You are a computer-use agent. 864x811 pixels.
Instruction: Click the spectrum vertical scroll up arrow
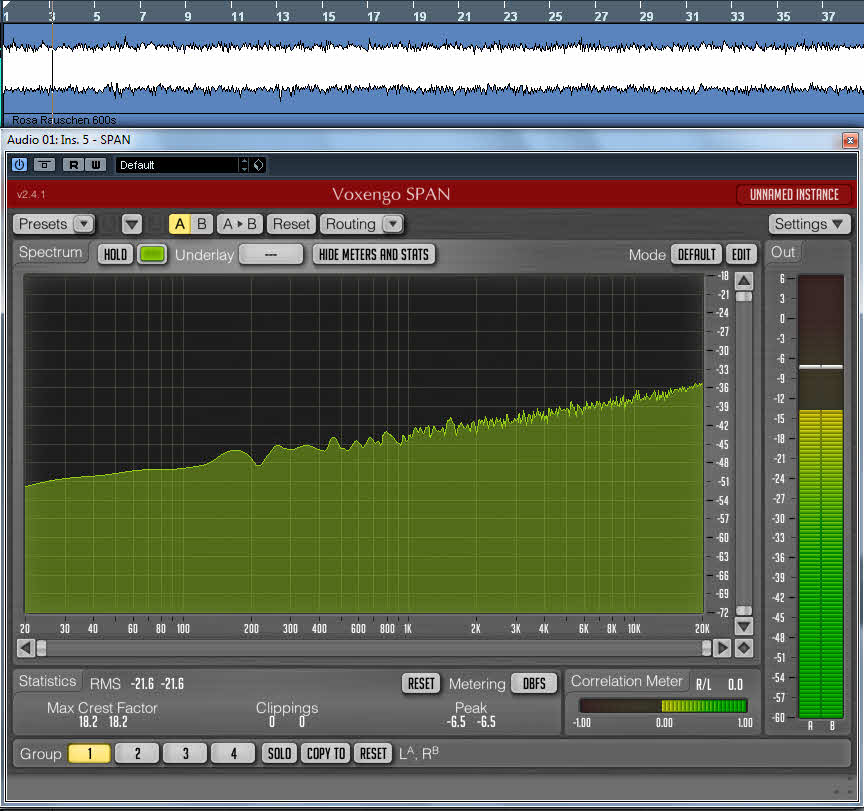tap(744, 281)
